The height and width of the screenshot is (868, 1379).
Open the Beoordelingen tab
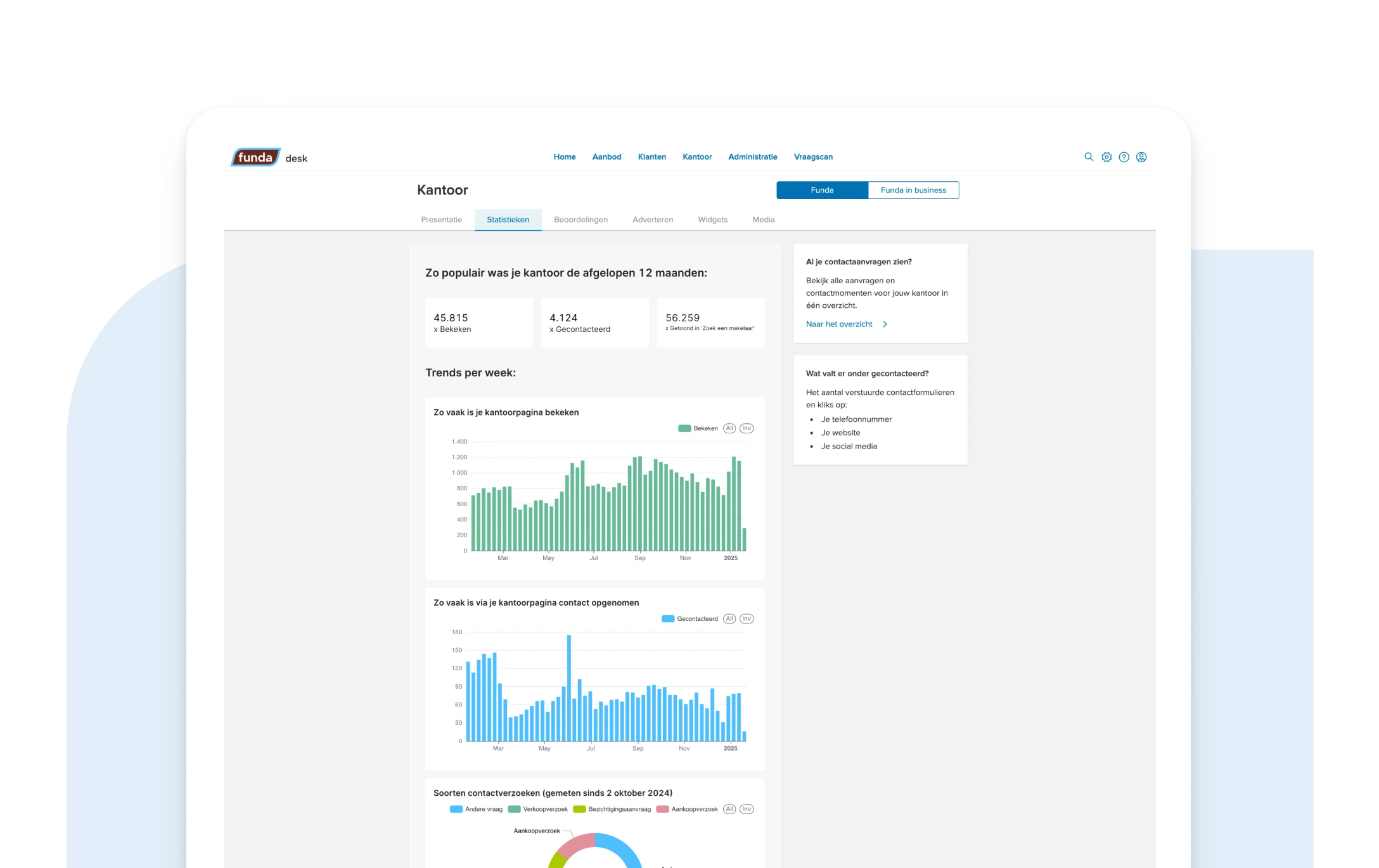click(580, 220)
